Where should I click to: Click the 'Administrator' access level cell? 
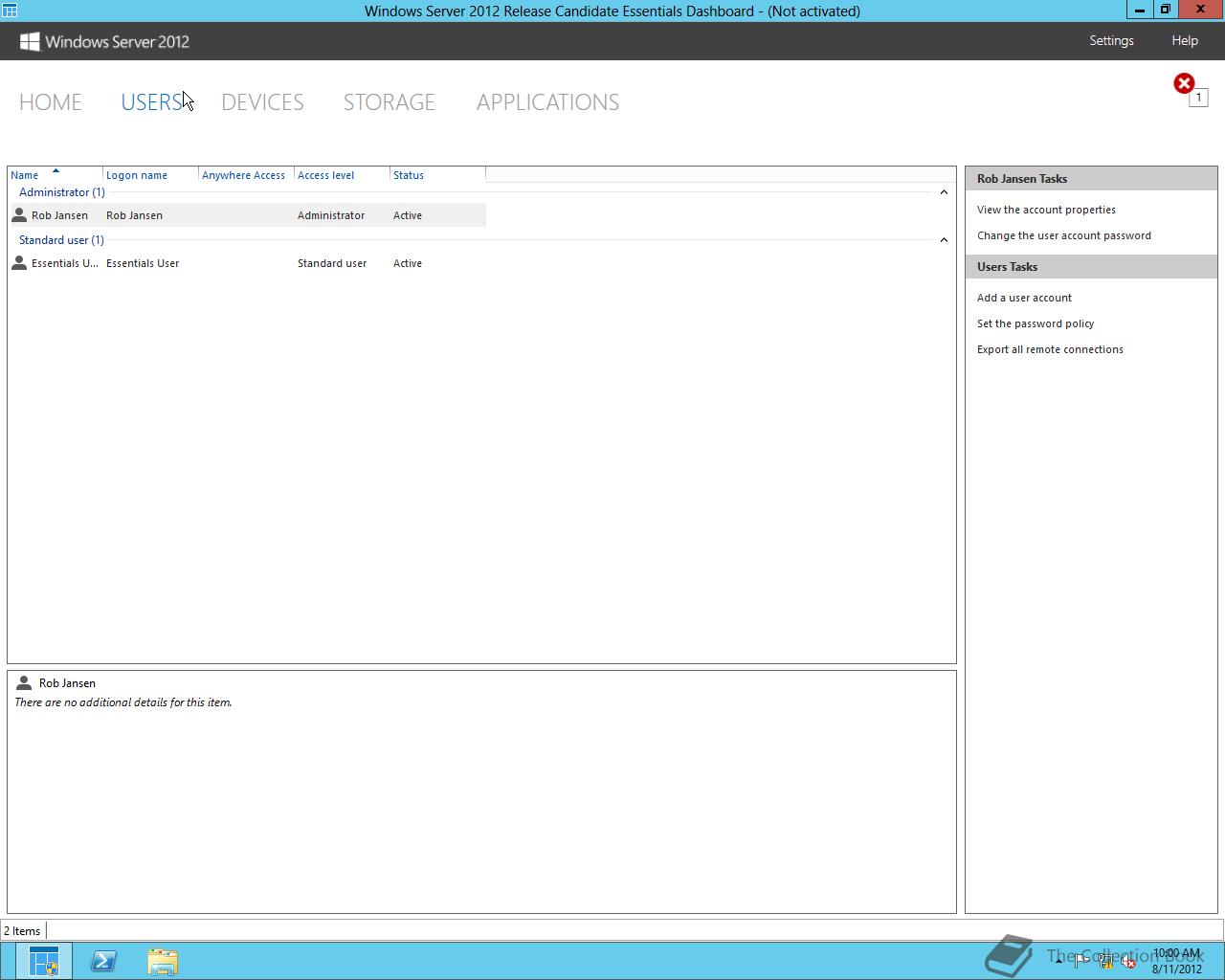coord(331,215)
